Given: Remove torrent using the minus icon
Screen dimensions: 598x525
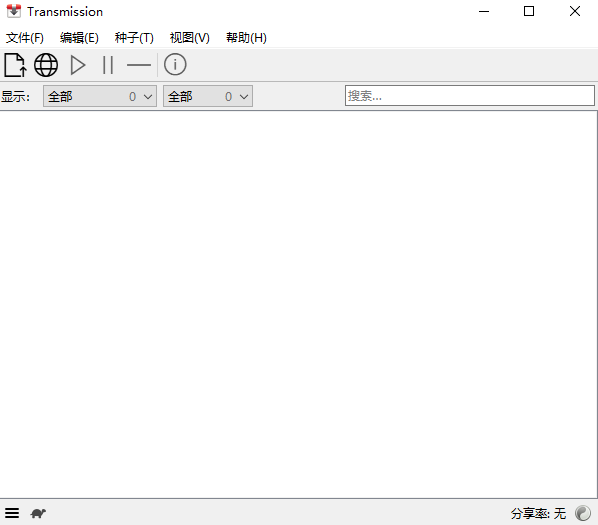Looking at the screenshot, I should (139, 65).
